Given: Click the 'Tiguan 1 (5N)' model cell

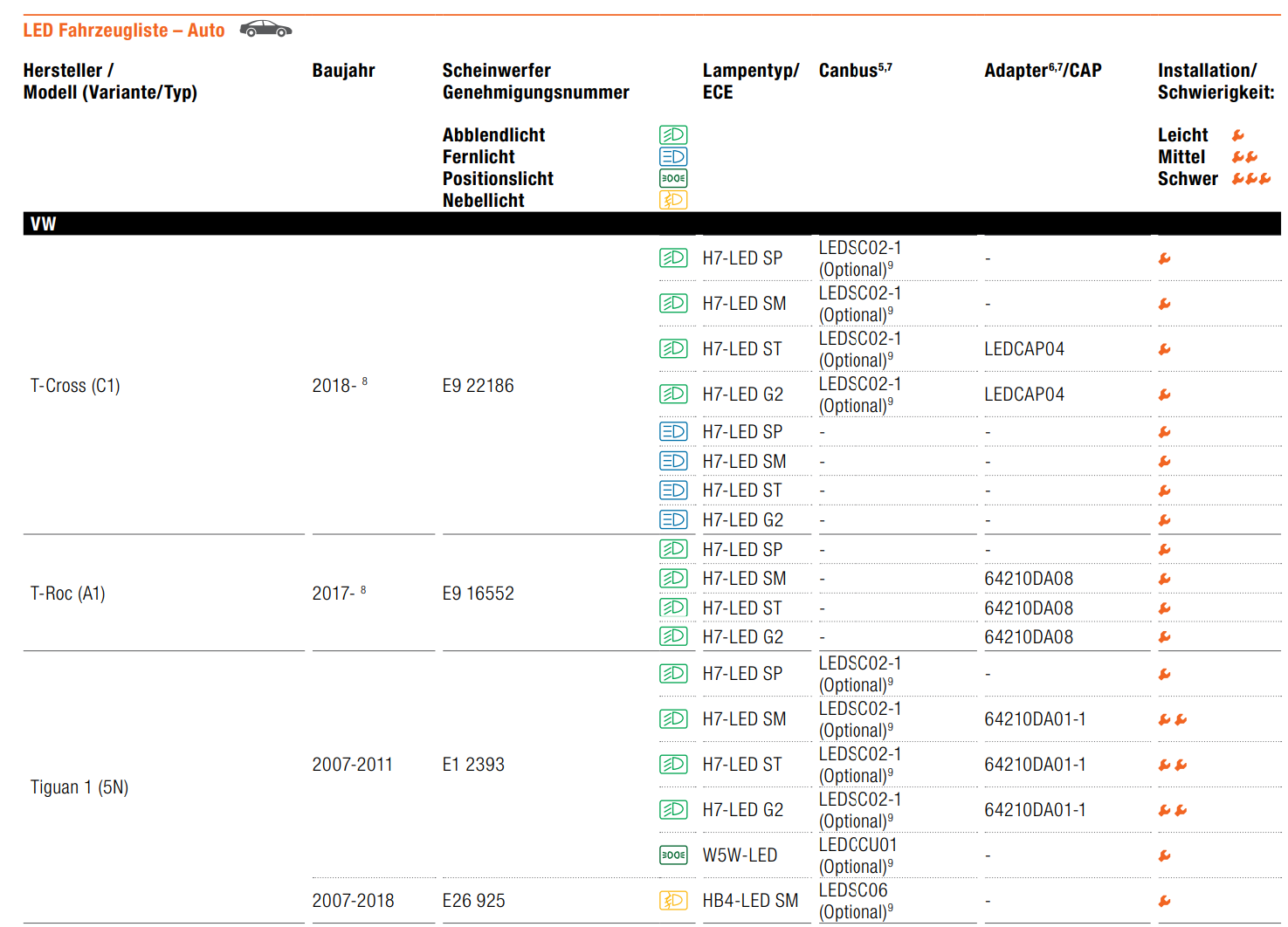Looking at the screenshot, I should (79, 787).
